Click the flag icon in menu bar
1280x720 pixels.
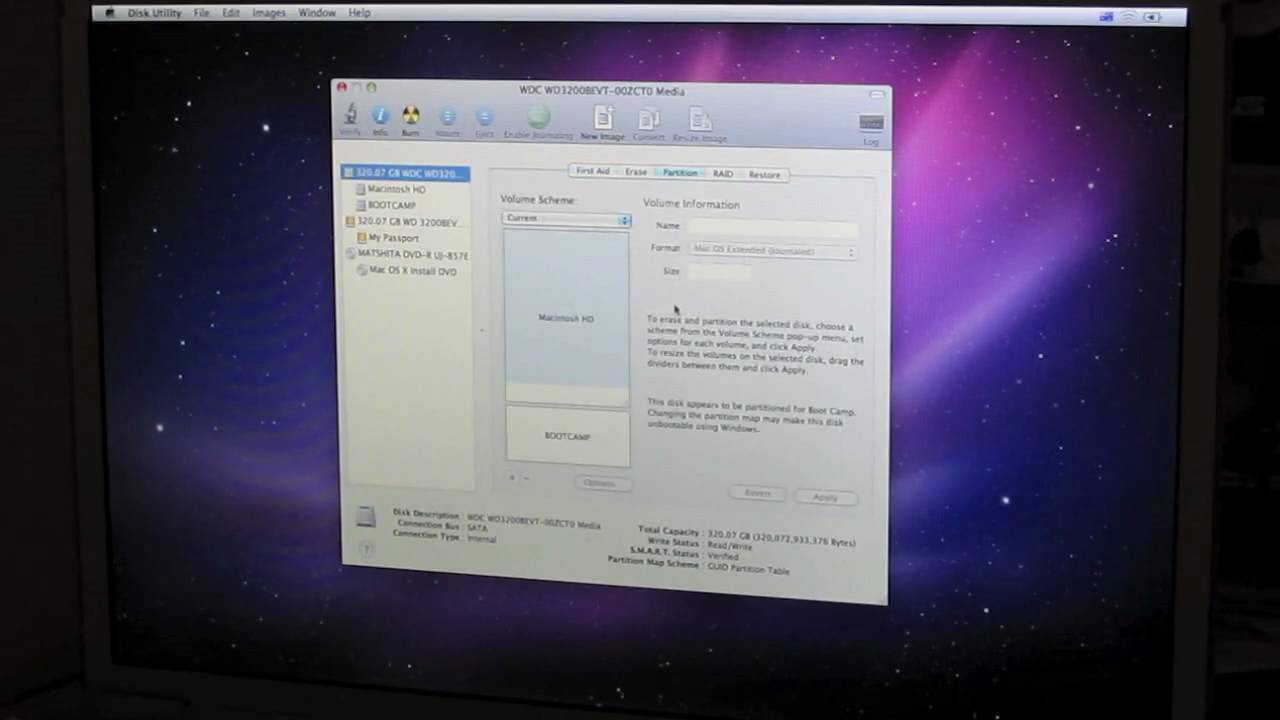click(x=1106, y=16)
